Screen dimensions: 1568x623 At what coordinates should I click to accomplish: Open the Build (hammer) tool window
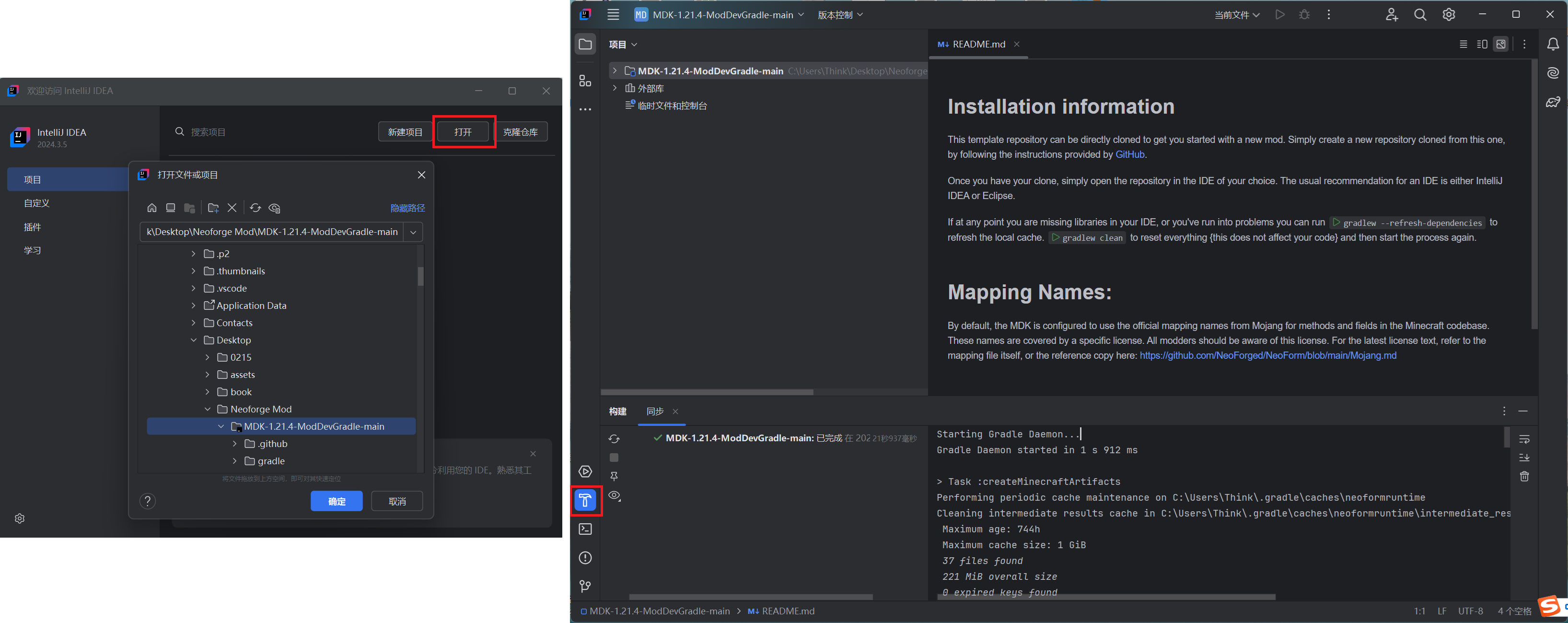point(585,500)
